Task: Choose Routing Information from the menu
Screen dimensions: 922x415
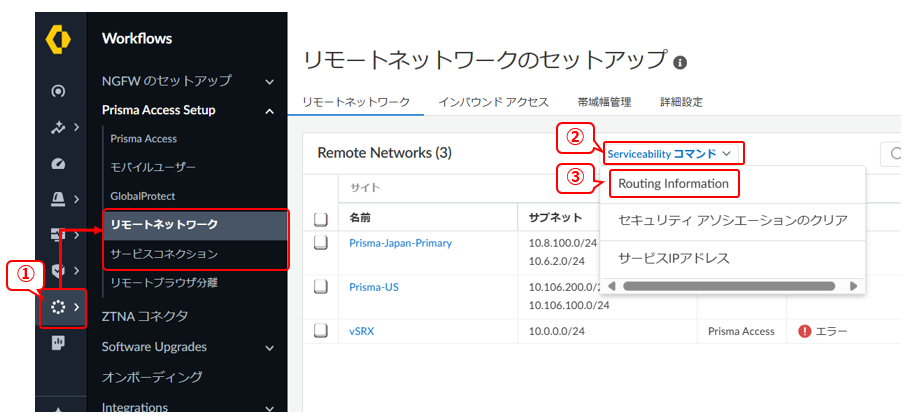Action: click(x=671, y=184)
